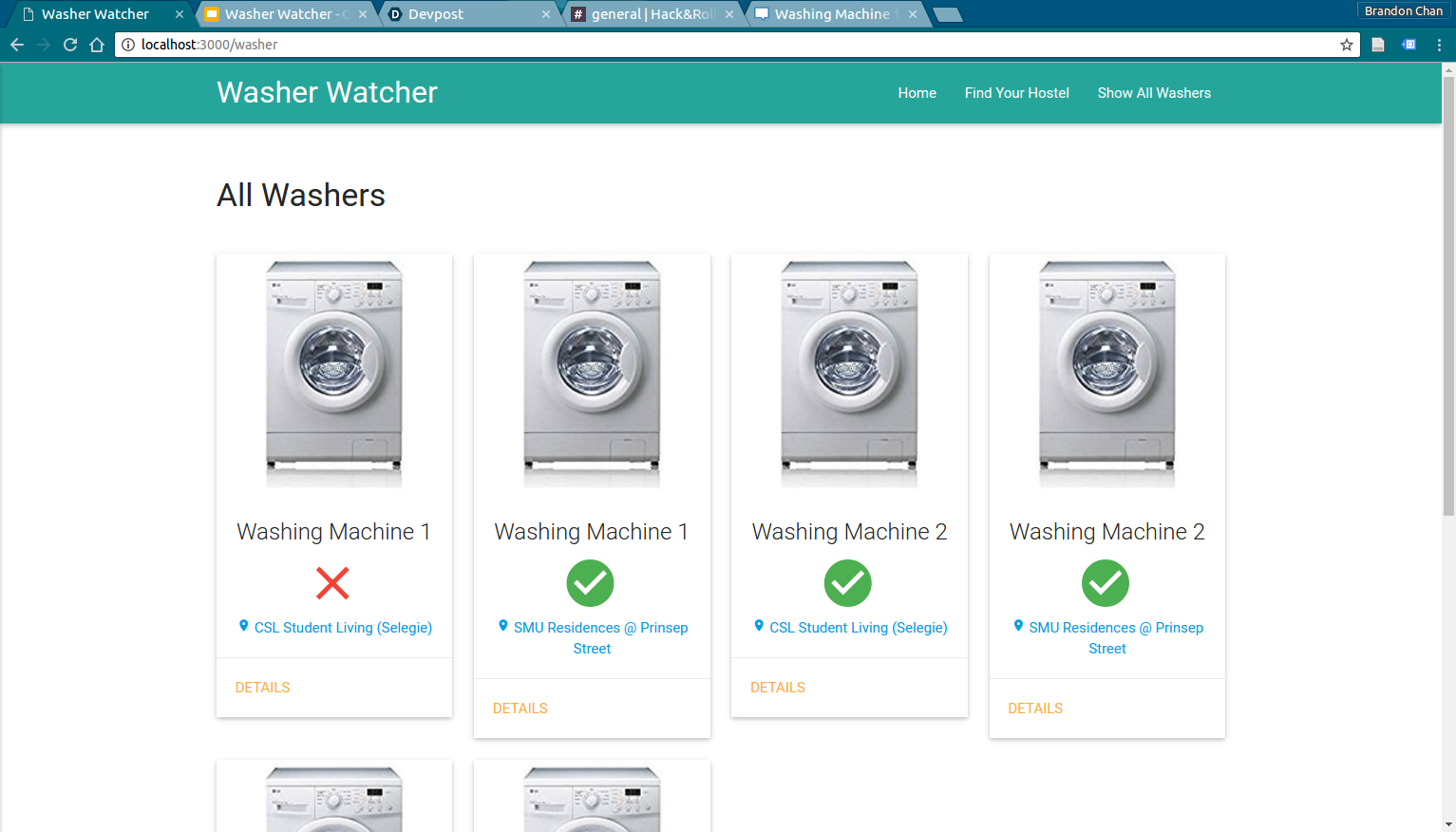This screenshot has height=832, width=1456.
Task: Click washer image on SMU Washing Machine 2 card
Action: [x=1107, y=373]
